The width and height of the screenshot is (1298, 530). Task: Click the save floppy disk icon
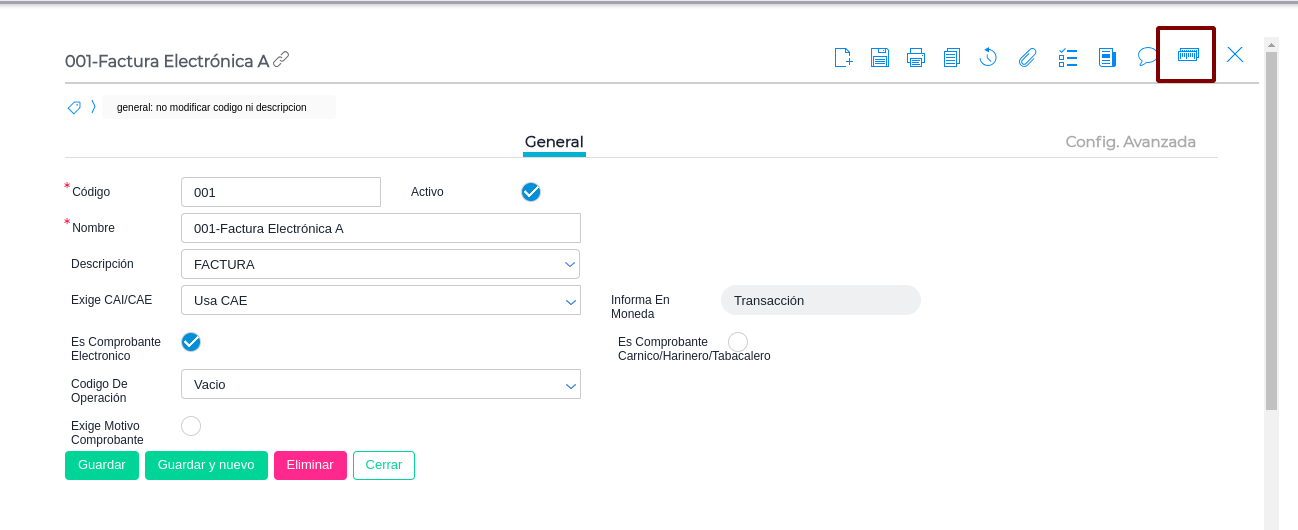(879, 57)
